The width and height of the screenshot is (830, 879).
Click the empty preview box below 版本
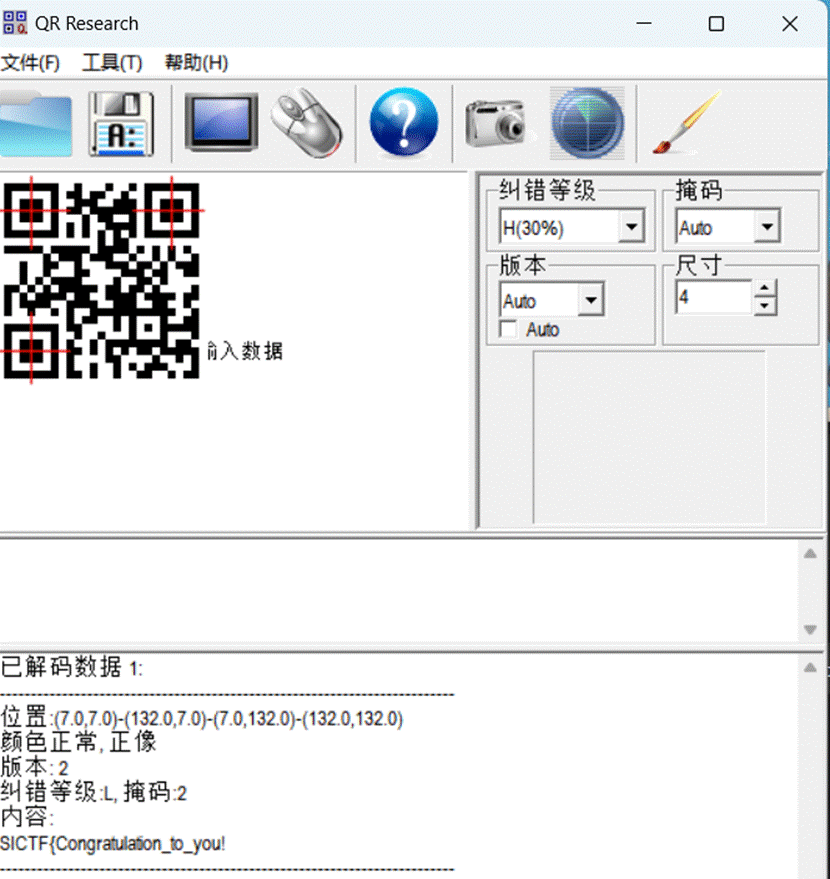click(649, 437)
